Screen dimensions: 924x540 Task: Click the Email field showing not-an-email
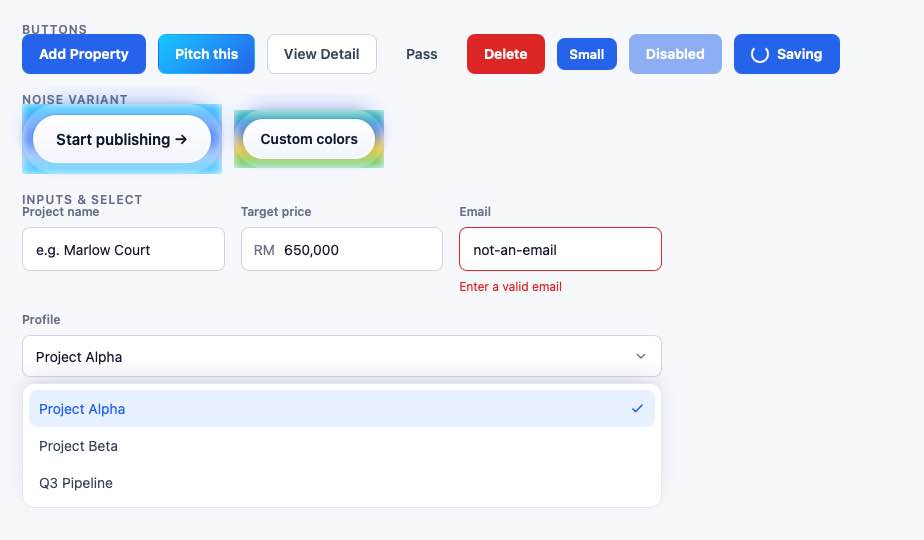point(560,249)
